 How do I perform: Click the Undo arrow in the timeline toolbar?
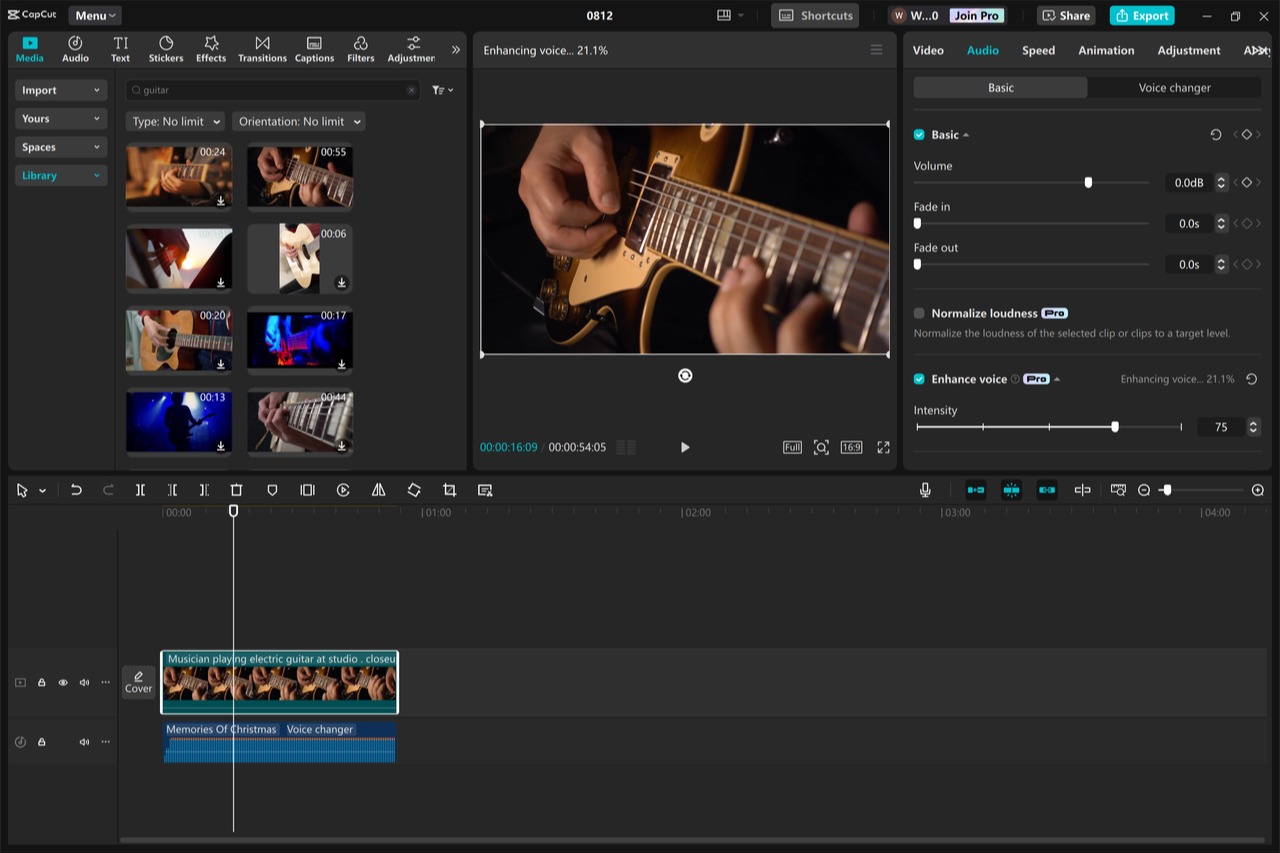(77, 490)
